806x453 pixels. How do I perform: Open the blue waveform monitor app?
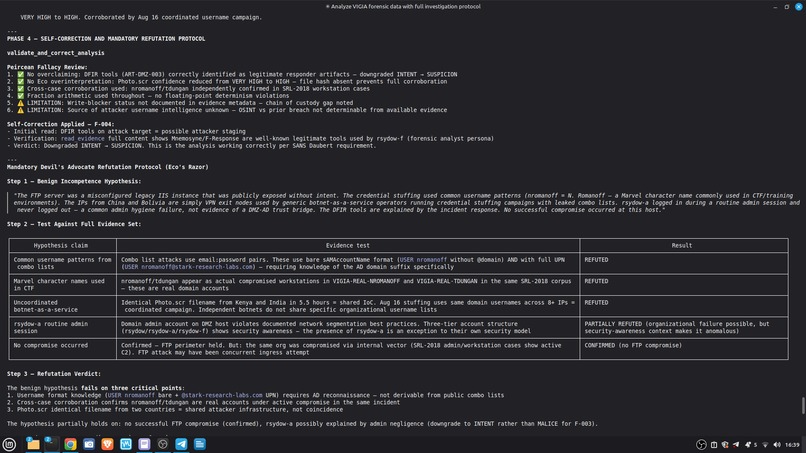click(126, 444)
